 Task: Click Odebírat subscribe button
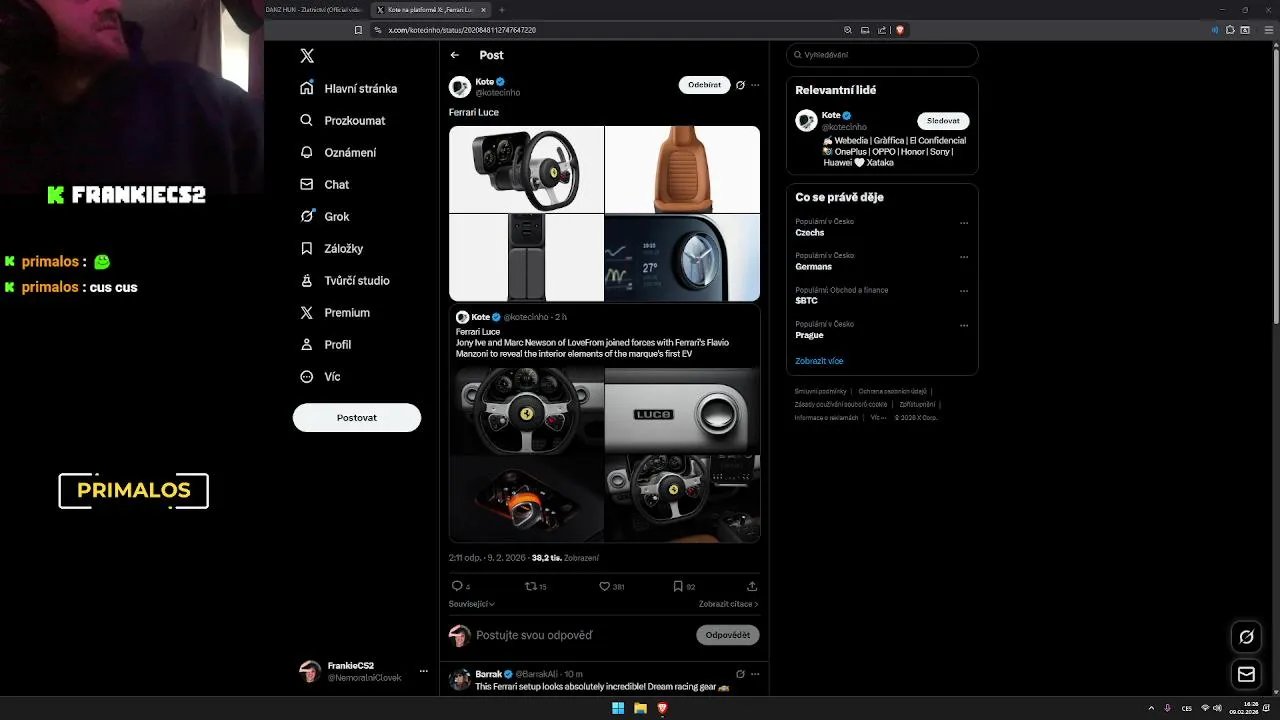pos(704,85)
